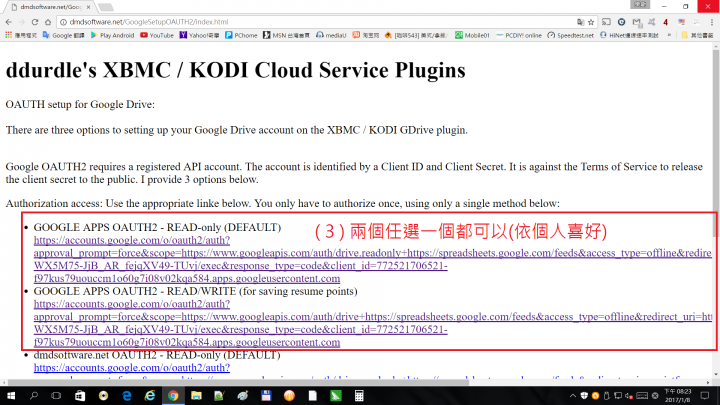Viewport: 720px width, 405px height.
Task: Open the browser home page
Action: coord(48,22)
